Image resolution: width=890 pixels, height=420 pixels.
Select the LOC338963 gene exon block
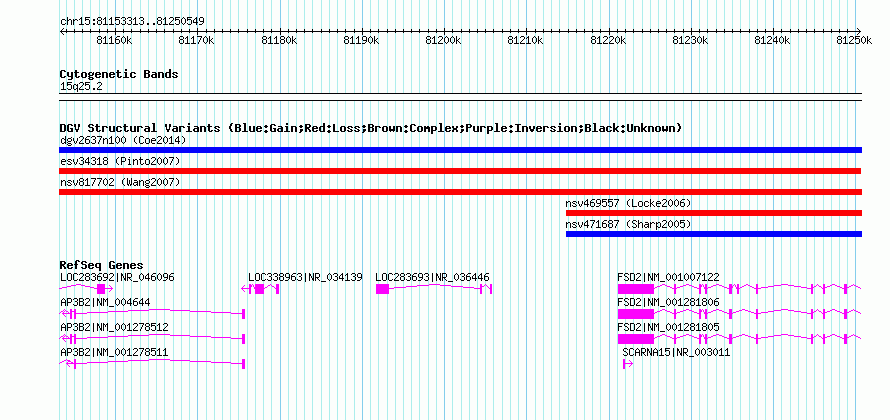click(x=259, y=289)
